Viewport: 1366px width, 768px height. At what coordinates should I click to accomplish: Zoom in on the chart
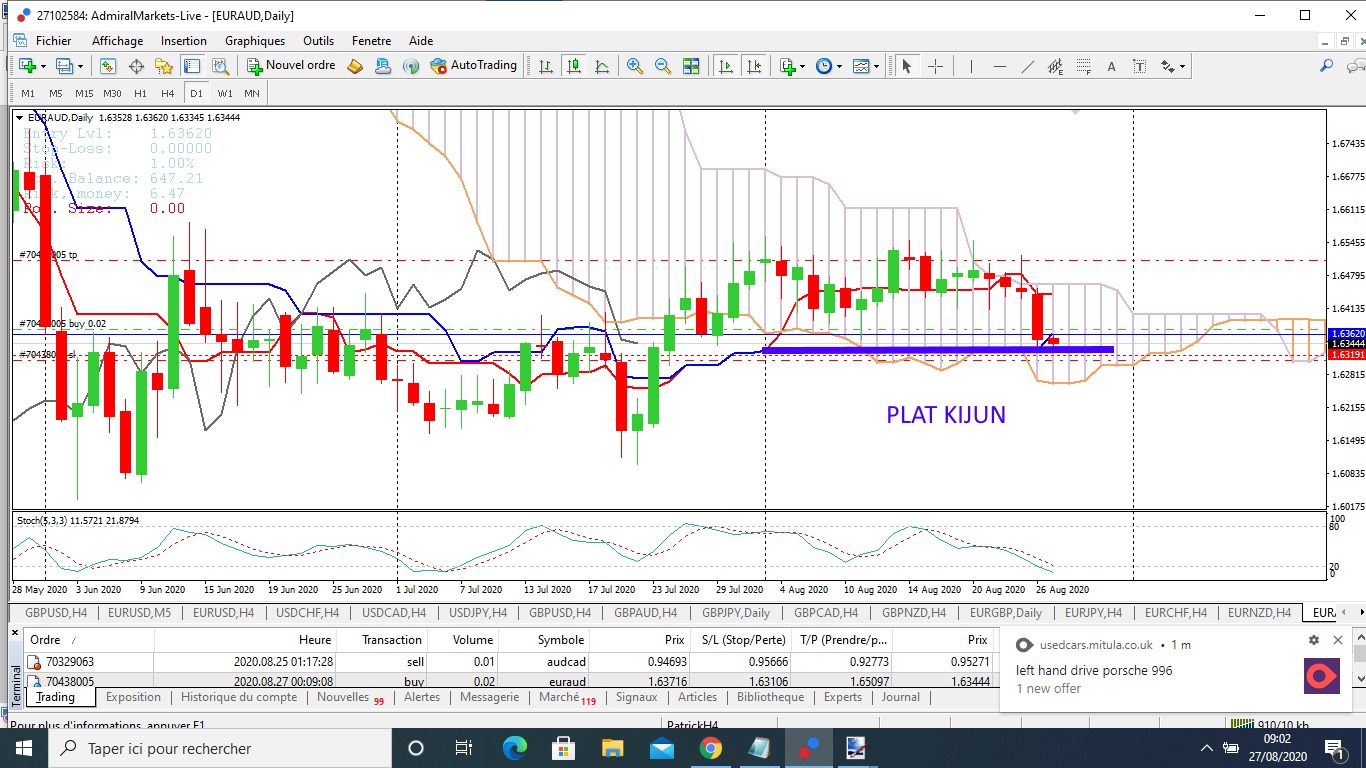pos(635,66)
